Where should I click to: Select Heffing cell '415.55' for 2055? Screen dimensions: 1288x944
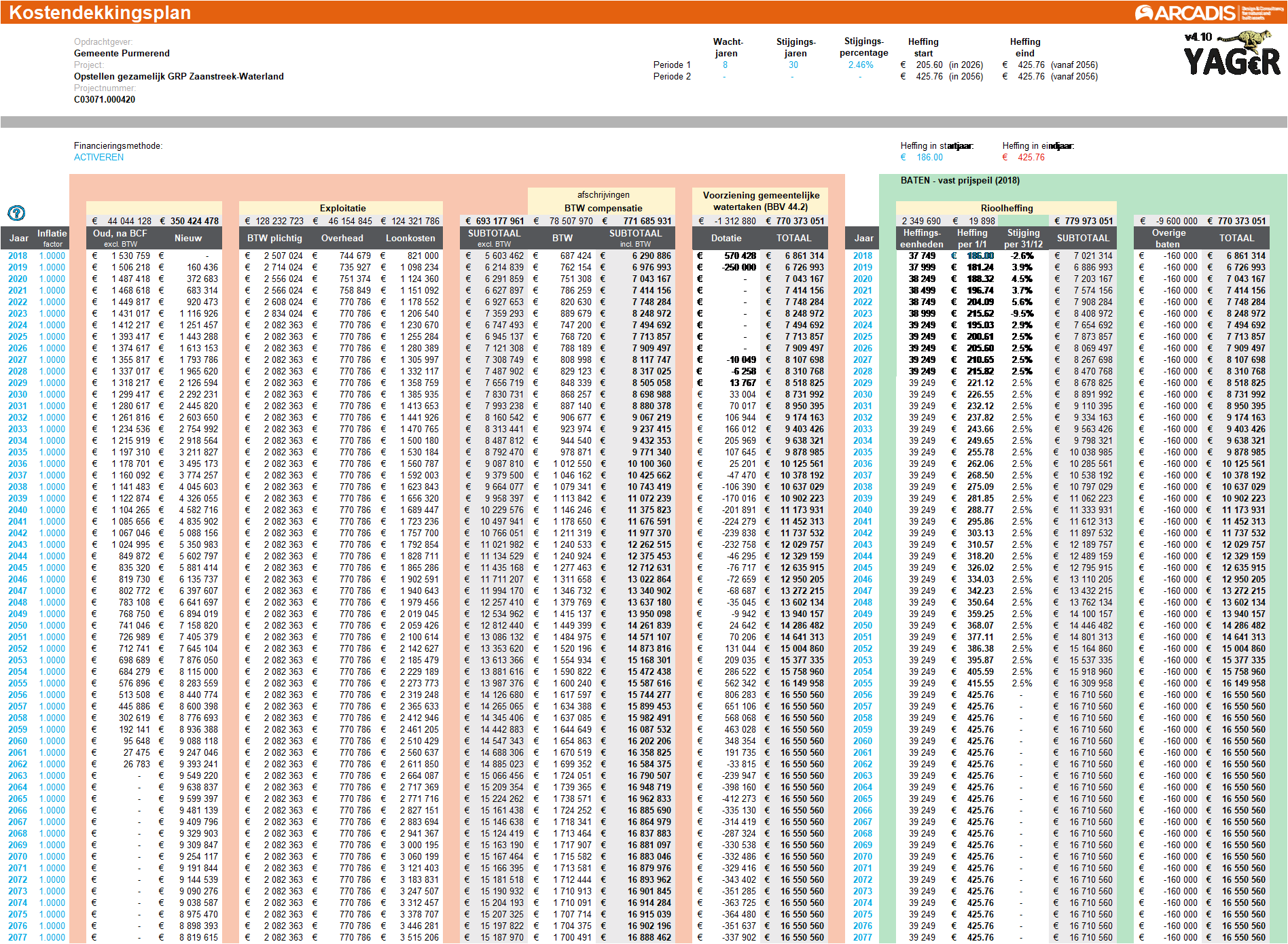pos(980,683)
